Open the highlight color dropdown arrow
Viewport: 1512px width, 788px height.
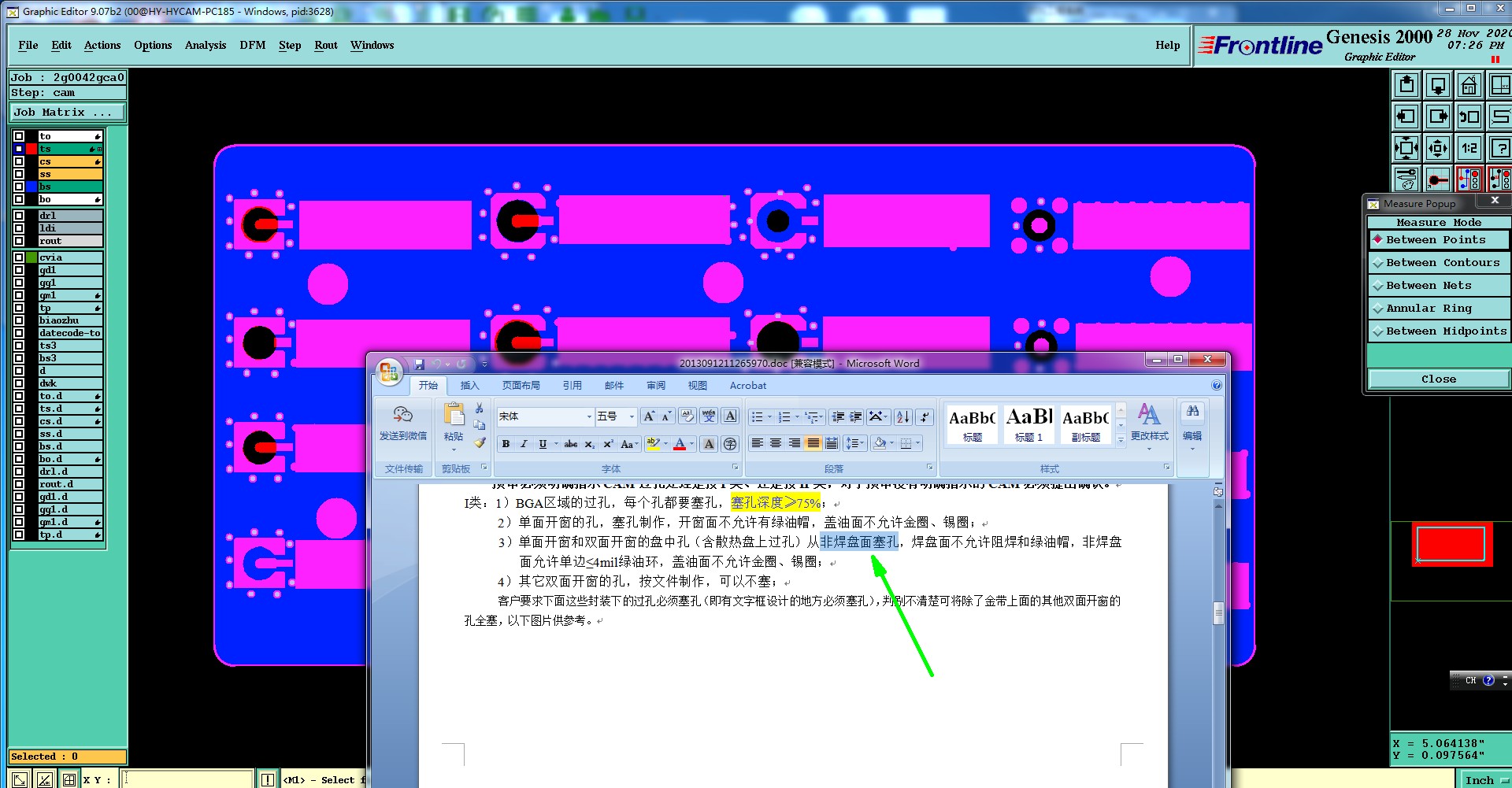(666, 444)
